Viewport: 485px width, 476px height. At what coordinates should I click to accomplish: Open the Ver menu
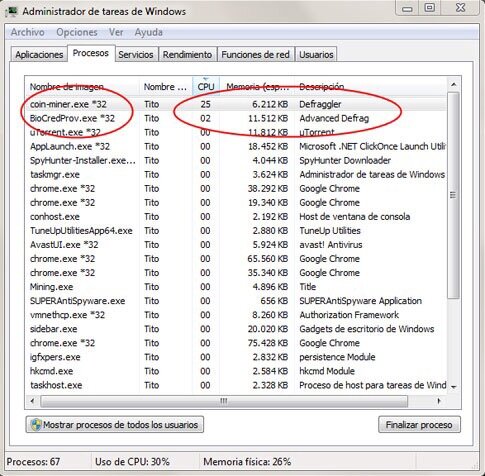116,32
